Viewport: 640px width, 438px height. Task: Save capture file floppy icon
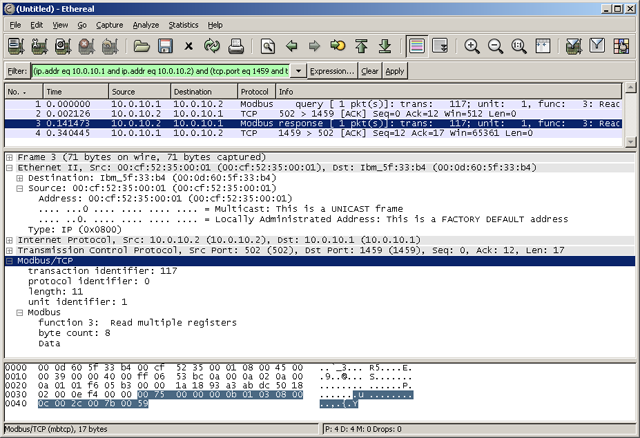[x=165, y=46]
